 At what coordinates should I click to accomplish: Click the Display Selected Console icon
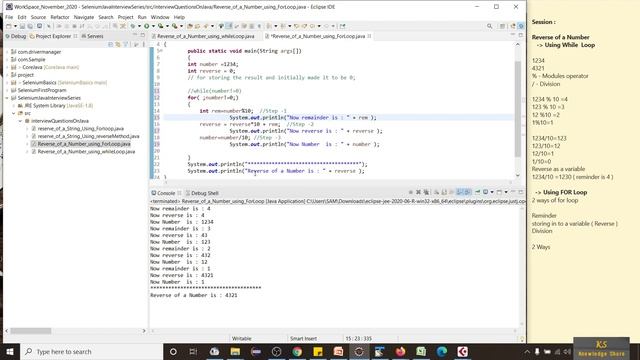[486, 192]
